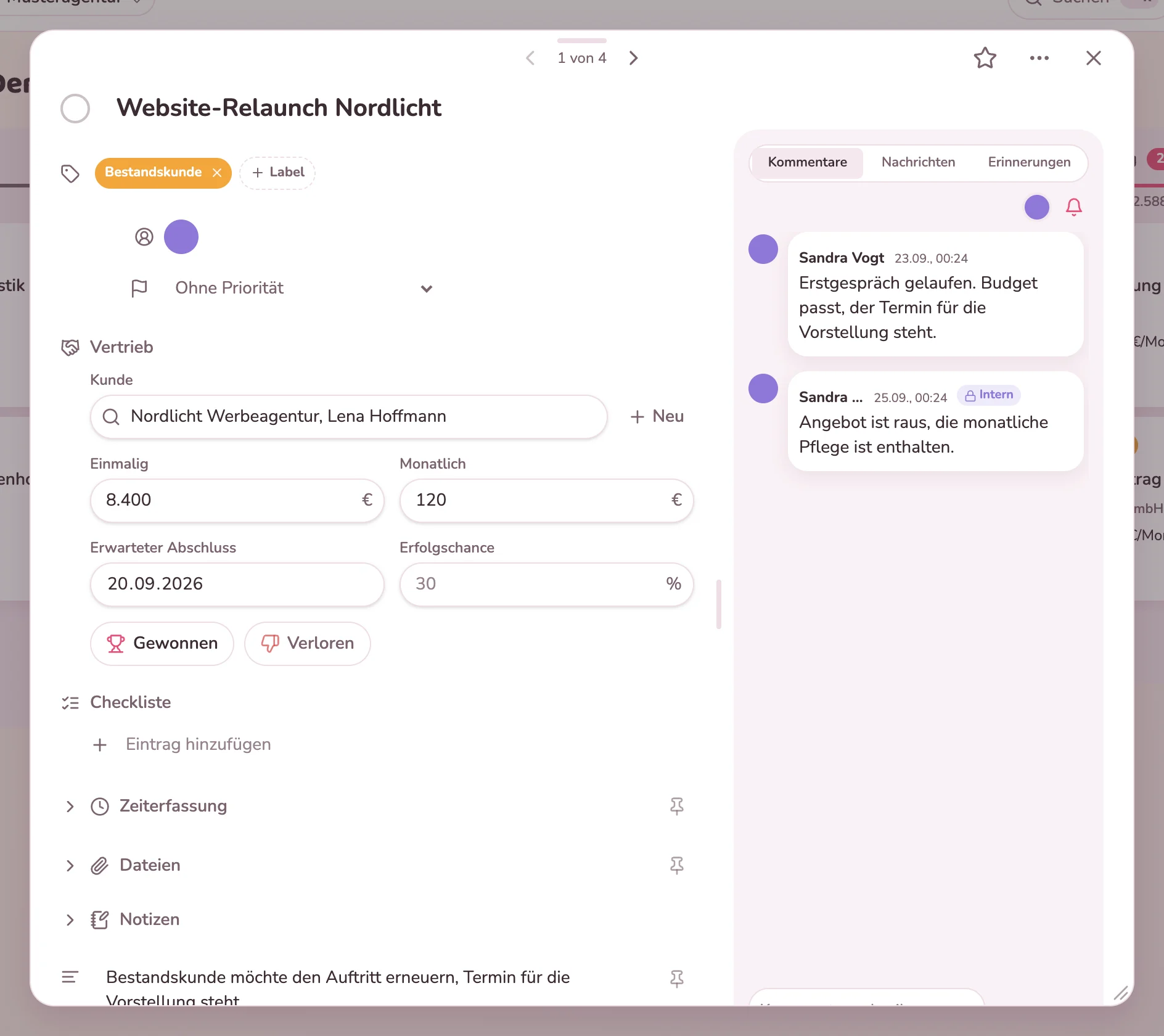Mark the deal as Gewonnen
1164x1036 pixels.
coord(162,644)
